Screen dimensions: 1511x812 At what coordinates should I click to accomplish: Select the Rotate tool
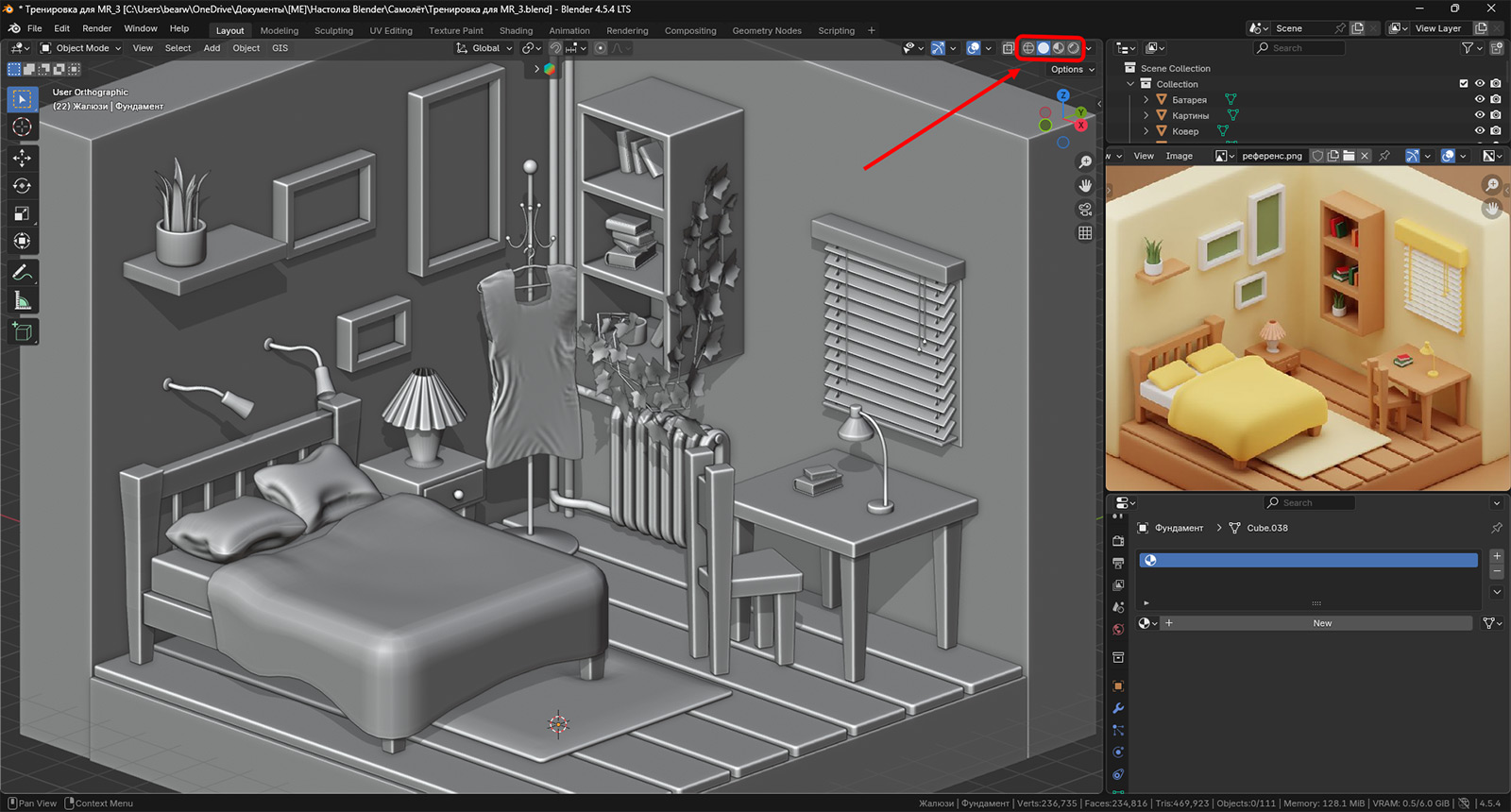(23, 186)
